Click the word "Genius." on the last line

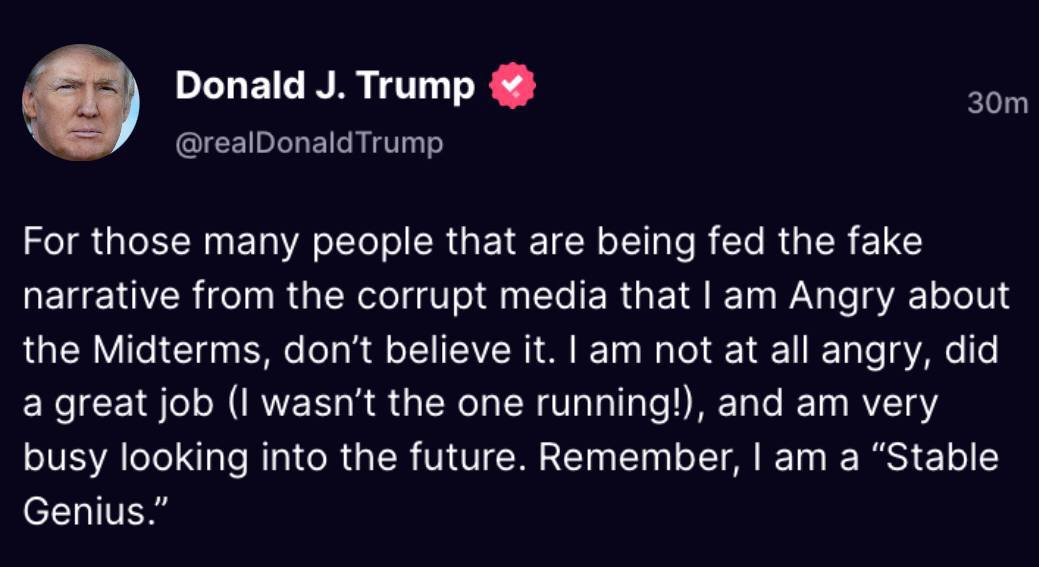92,512
